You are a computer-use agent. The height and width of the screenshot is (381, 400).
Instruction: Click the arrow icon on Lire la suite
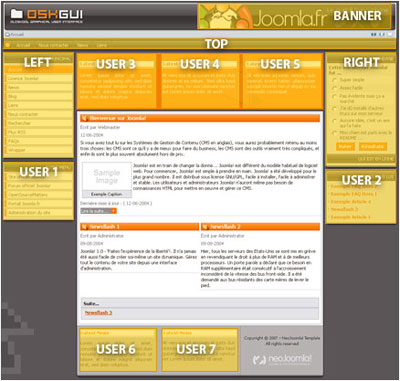tap(113, 211)
